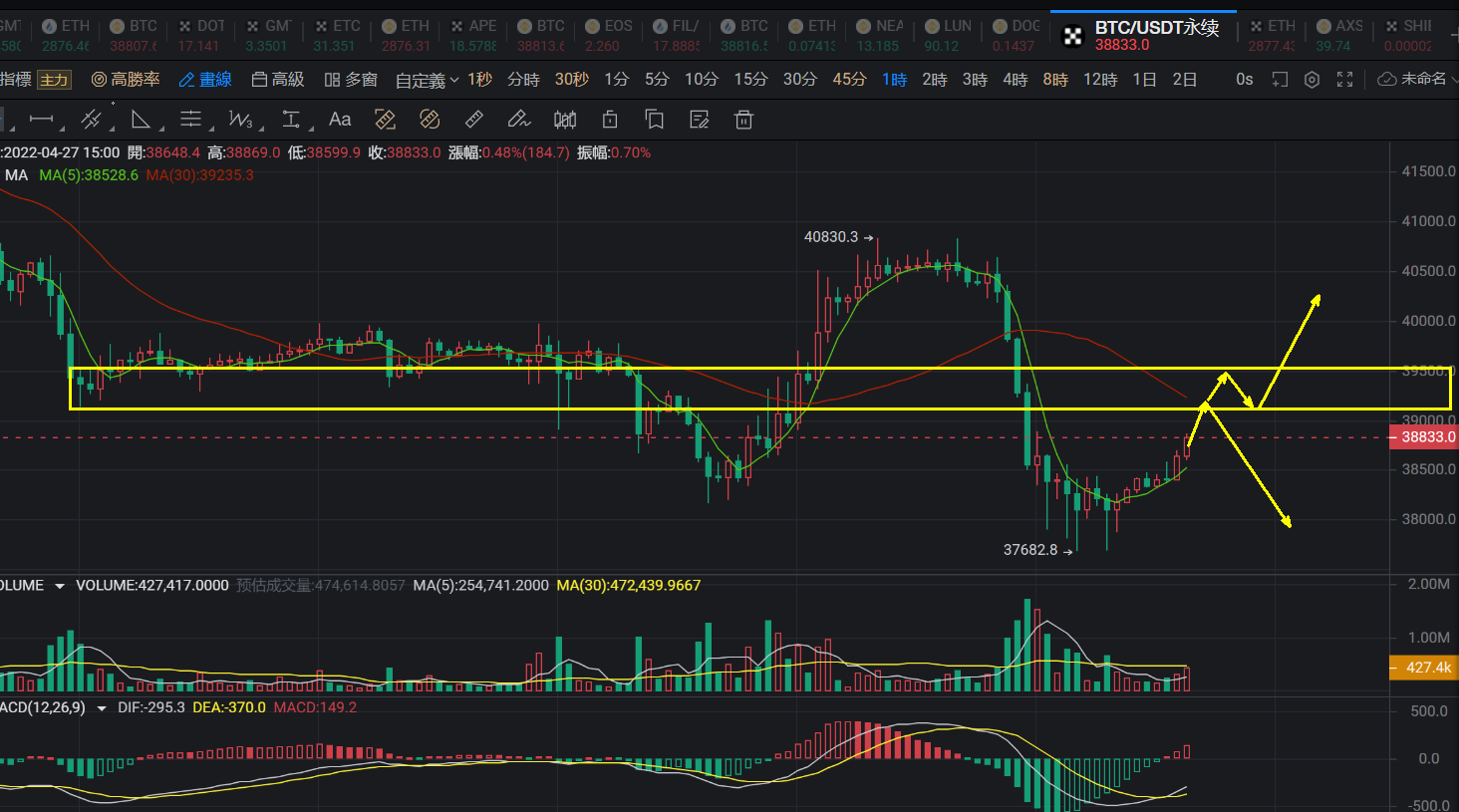Toggle the 畫線 drawing toolbar

coord(205,80)
